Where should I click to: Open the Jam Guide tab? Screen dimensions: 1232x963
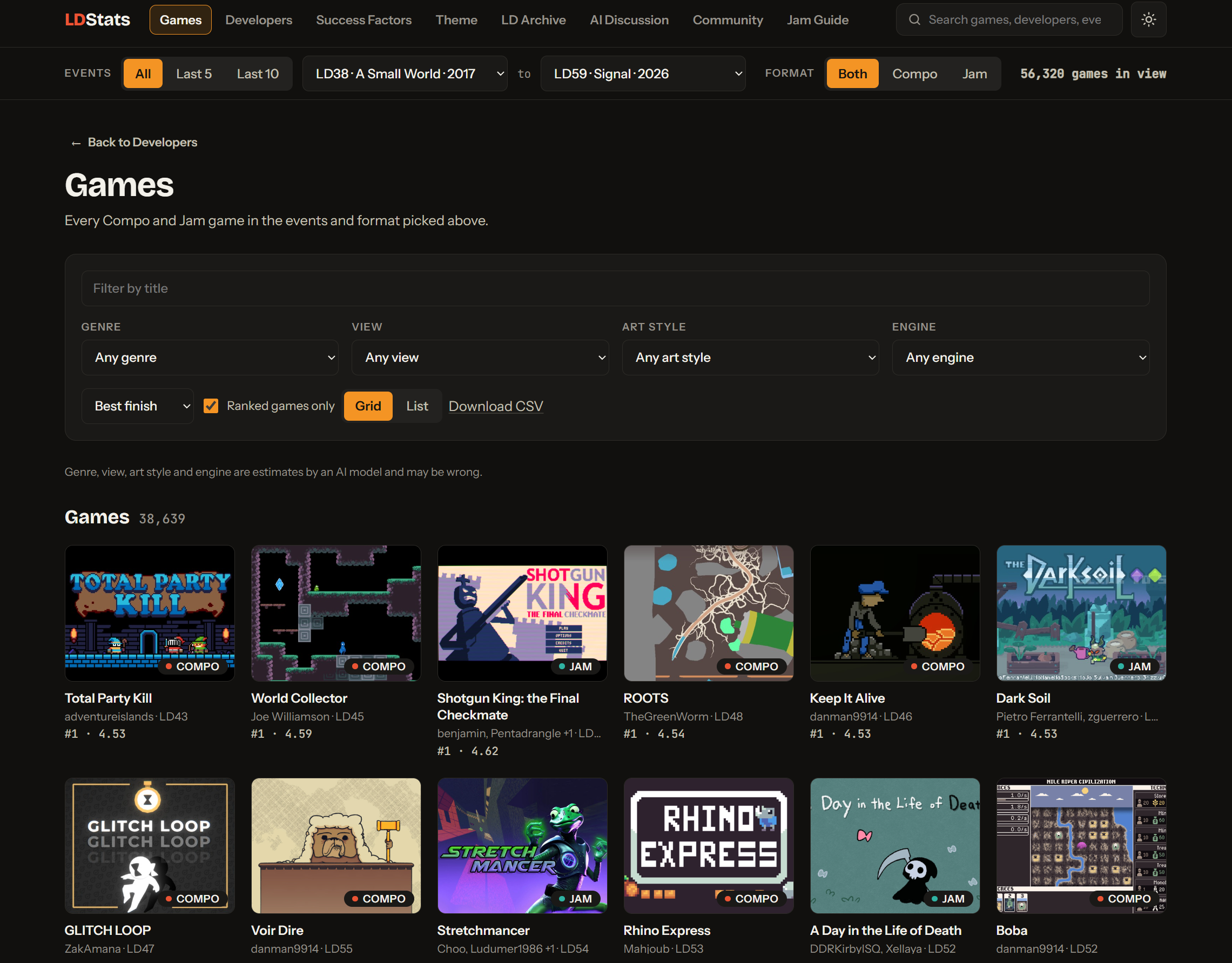pos(818,20)
